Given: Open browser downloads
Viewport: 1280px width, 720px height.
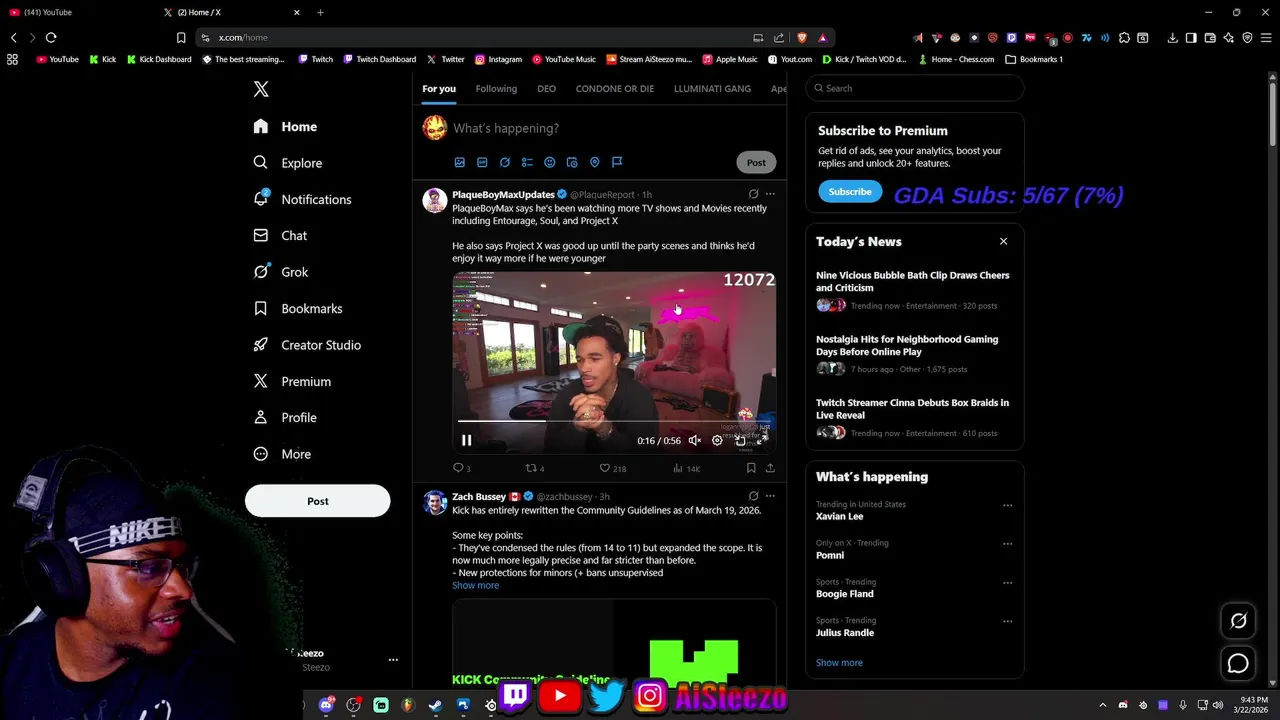Looking at the screenshot, I should tap(1172, 37).
